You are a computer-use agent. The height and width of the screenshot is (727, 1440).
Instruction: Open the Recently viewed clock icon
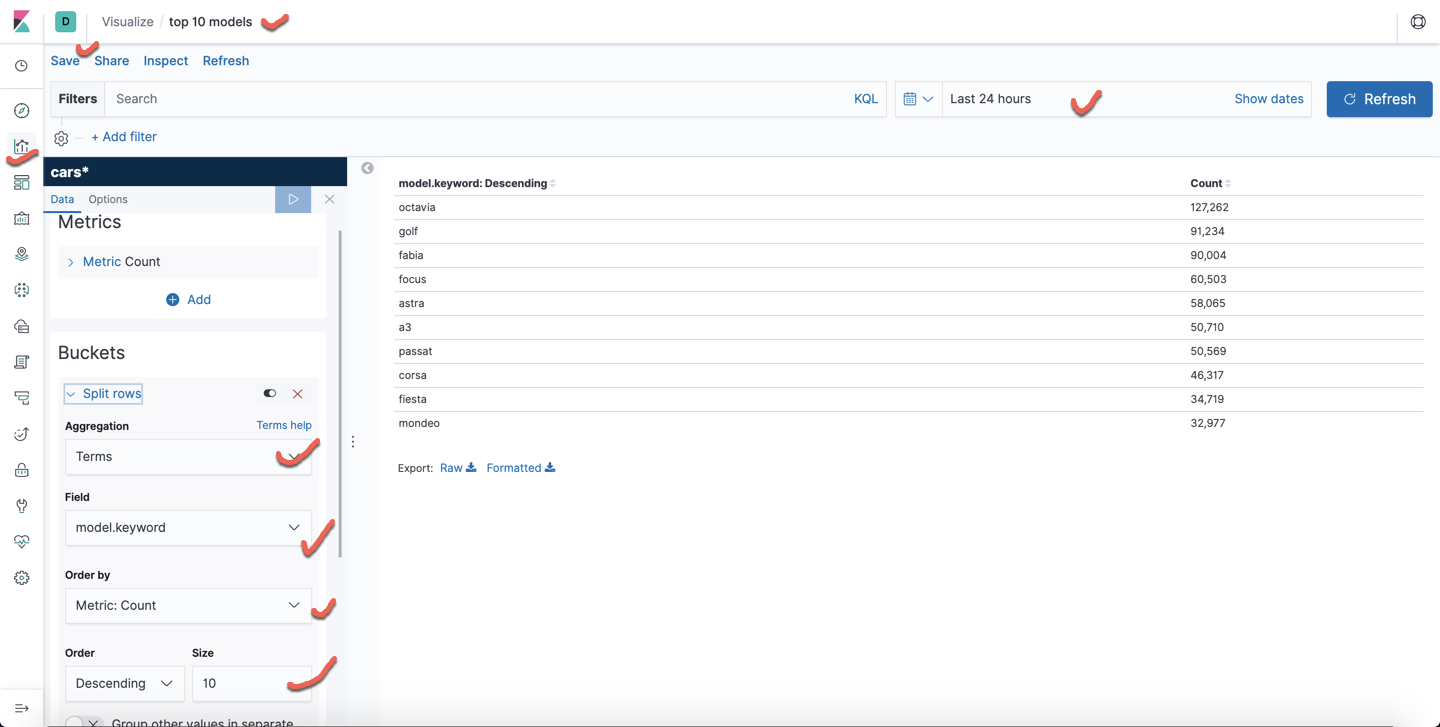pos(21,65)
